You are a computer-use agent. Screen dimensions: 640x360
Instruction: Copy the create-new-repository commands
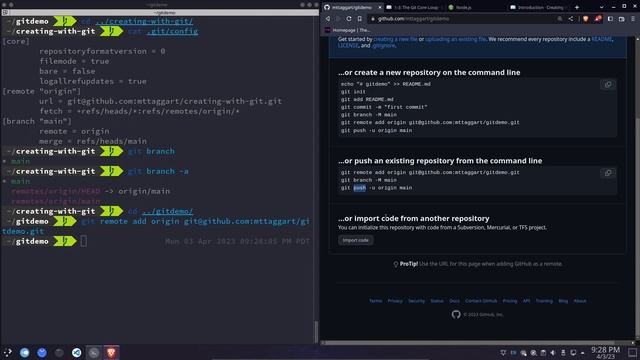(x=608, y=84)
